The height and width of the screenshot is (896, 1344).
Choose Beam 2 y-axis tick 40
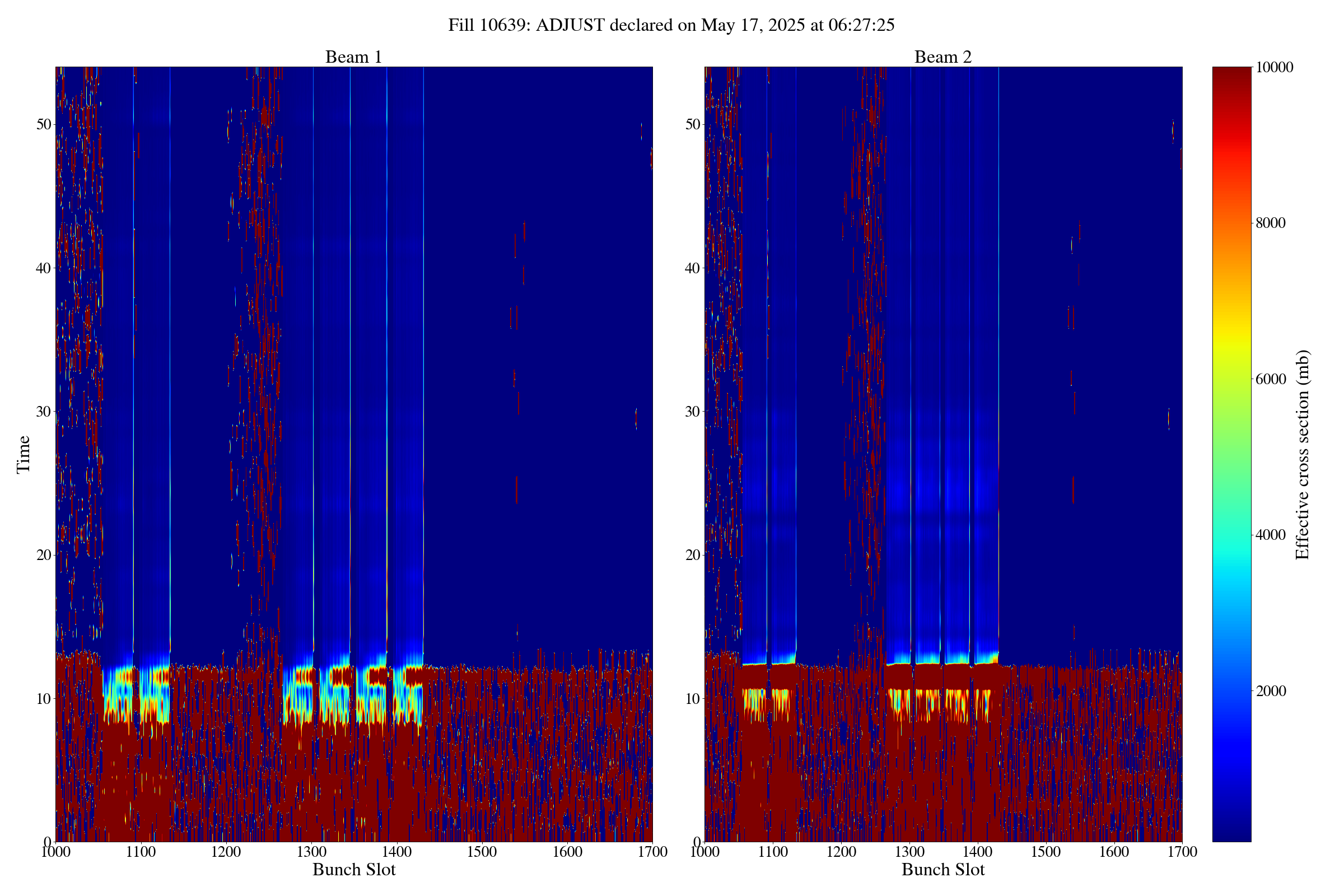pos(693,268)
